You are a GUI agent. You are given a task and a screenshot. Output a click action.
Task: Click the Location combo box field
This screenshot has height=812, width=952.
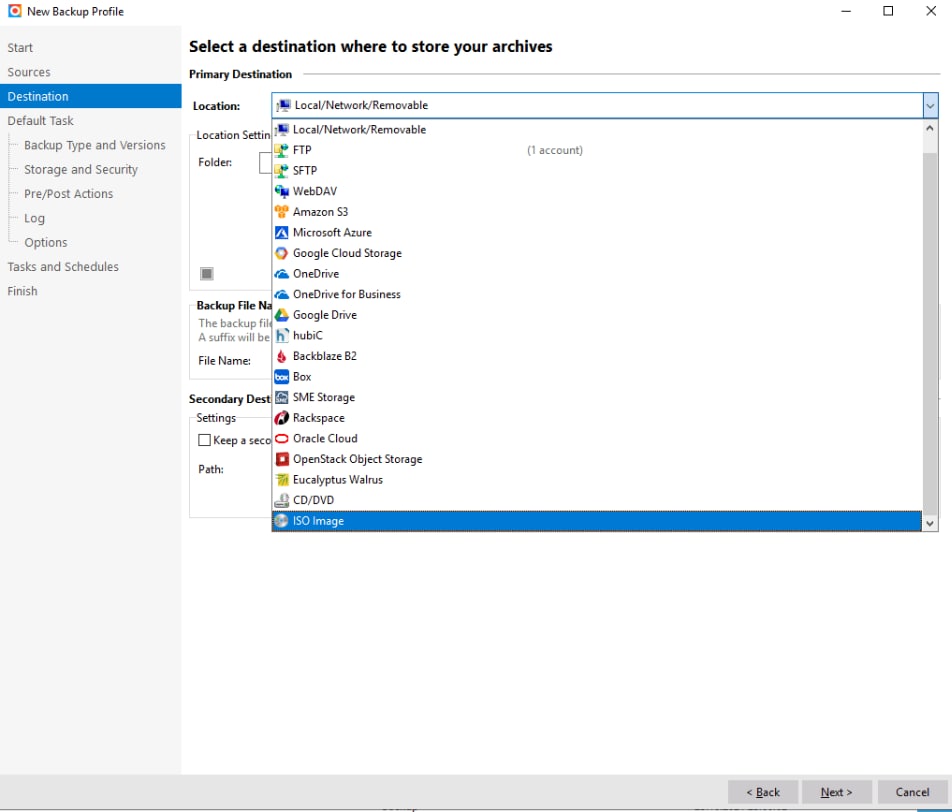click(x=605, y=106)
